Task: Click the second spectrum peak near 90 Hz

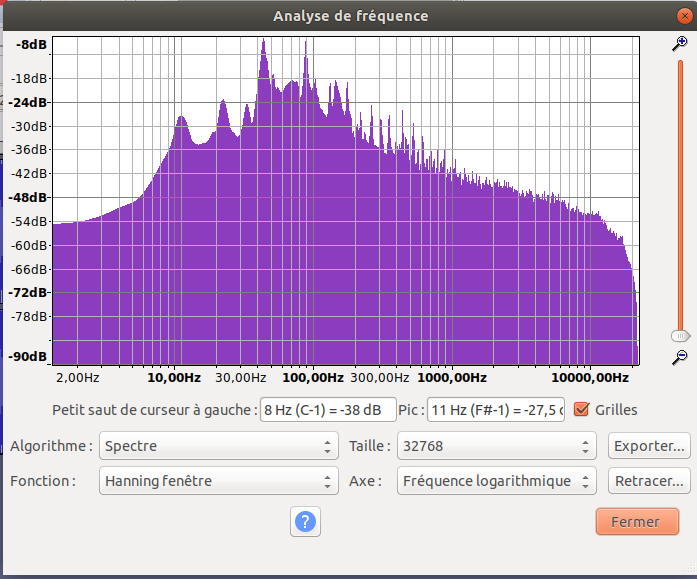Action: click(305, 44)
